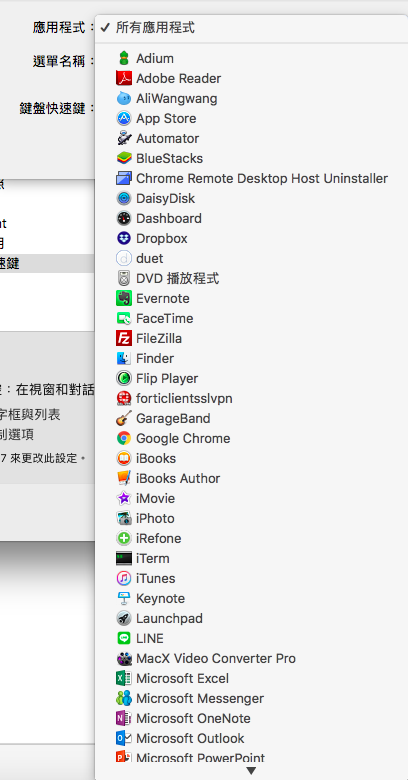Click the FaceTime icon
This screenshot has width=408, height=780.
pos(123,318)
